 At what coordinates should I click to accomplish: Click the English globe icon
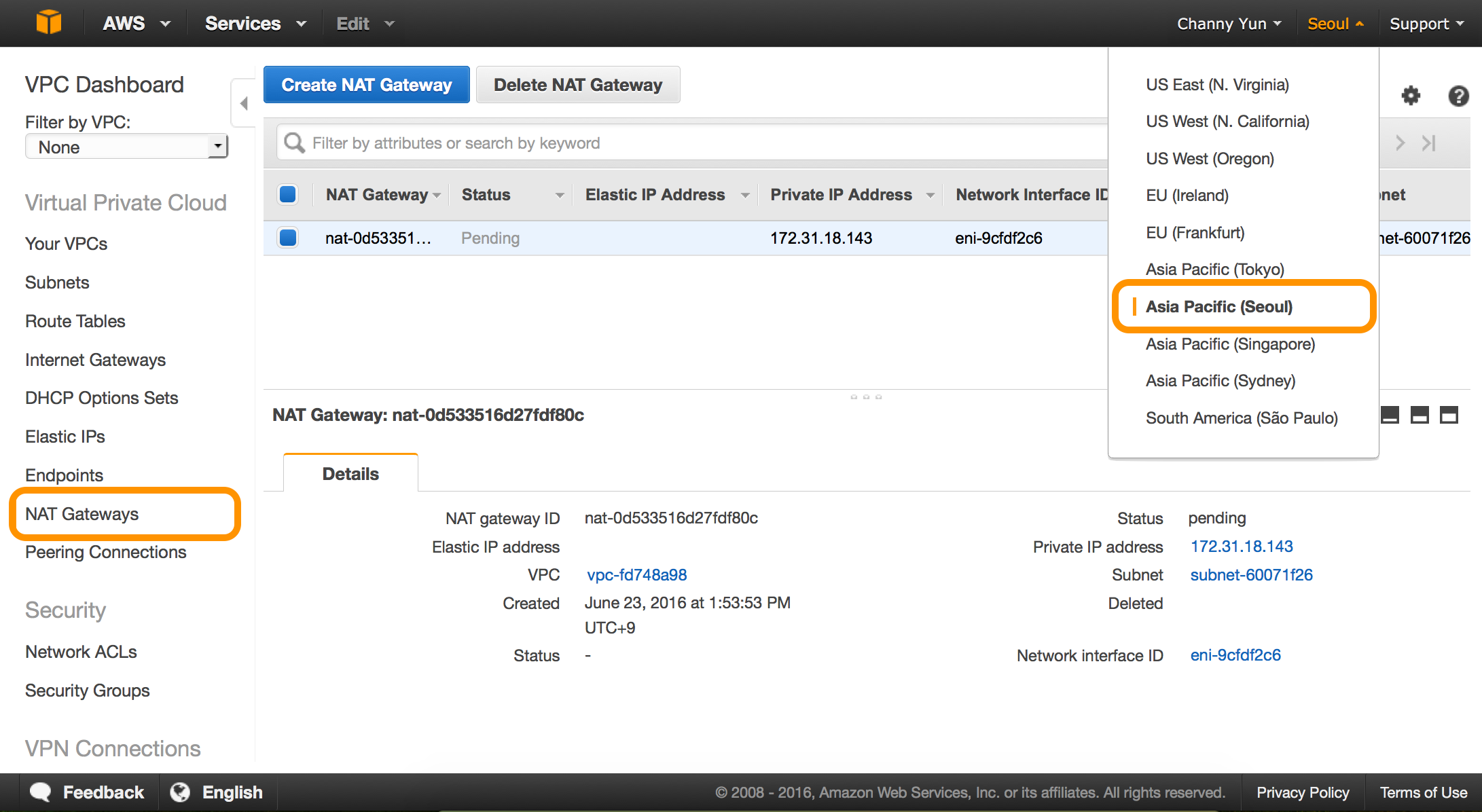[x=180, y=792]
